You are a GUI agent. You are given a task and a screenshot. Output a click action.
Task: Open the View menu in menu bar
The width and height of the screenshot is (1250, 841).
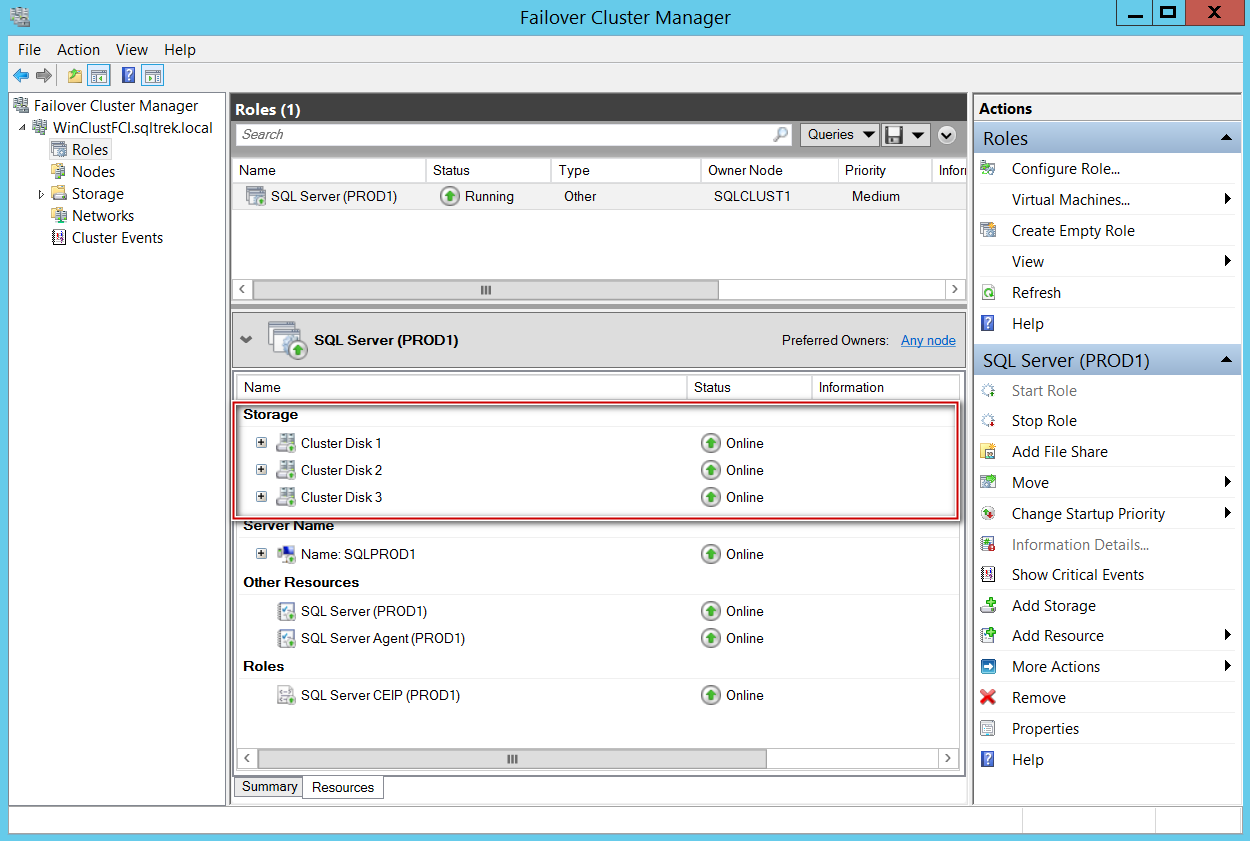(x=132, y=49)
